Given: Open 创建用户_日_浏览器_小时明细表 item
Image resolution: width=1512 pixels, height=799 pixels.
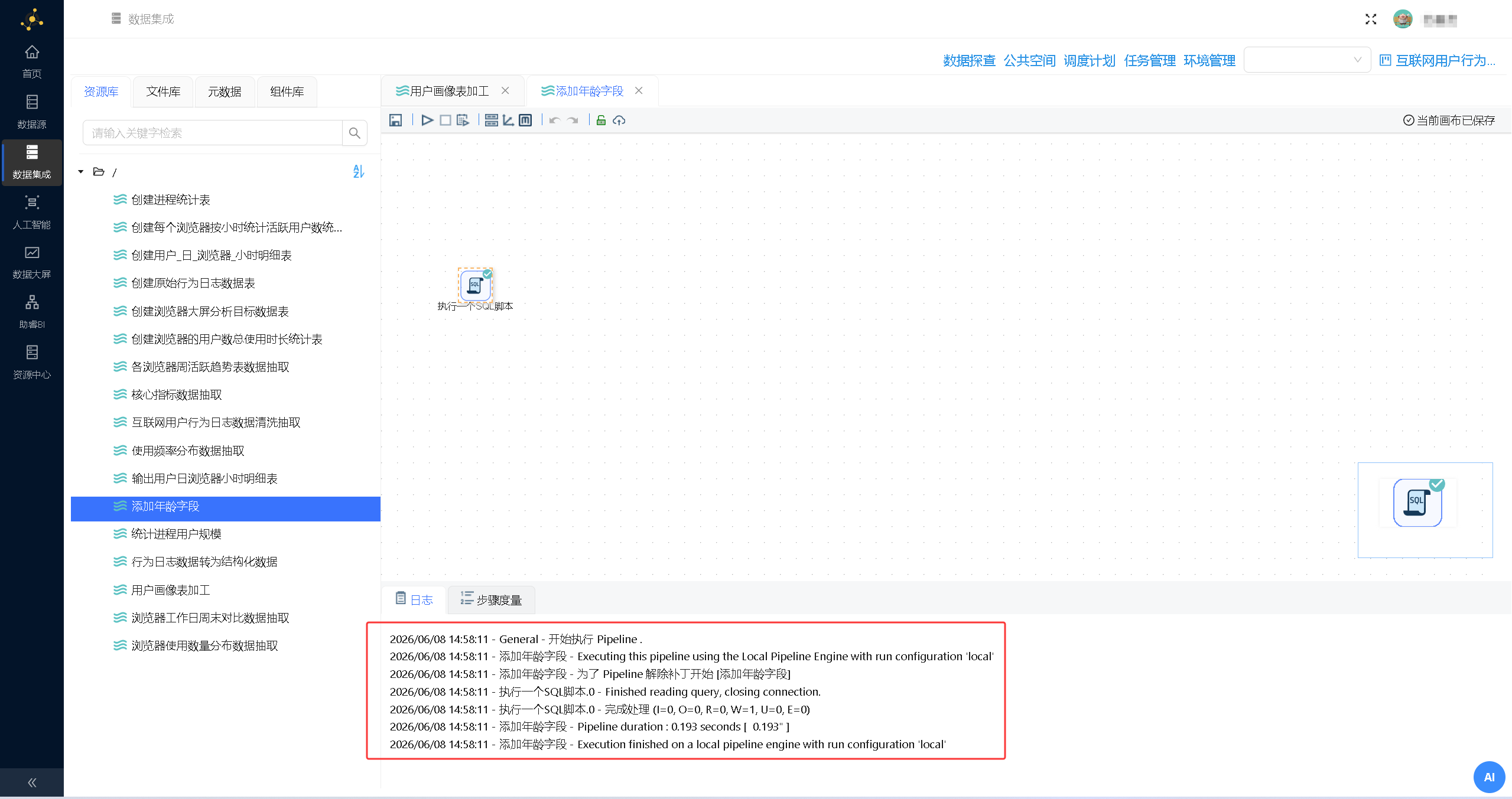Looking at the screenshot, I should (x=211, y=256).
